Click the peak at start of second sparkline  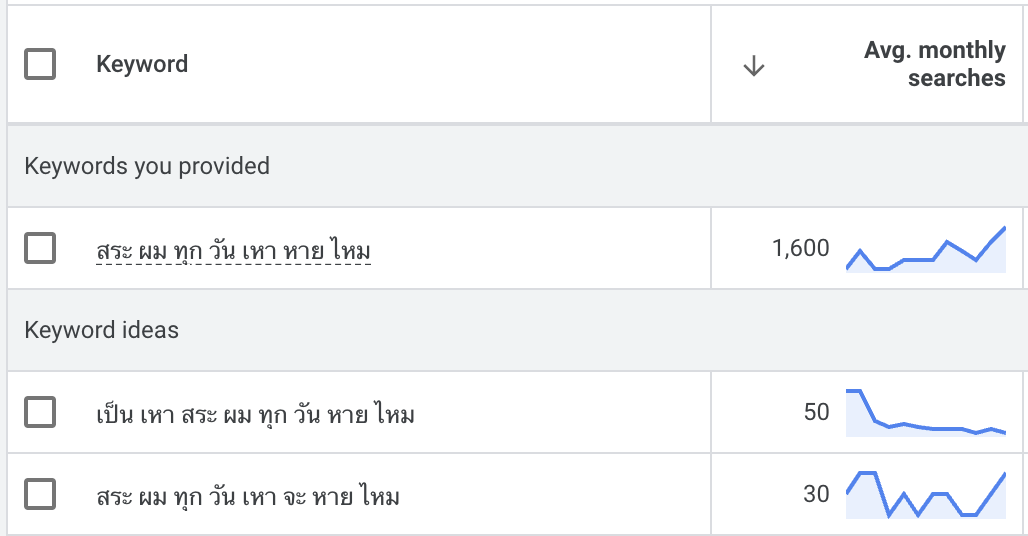(853, 392)
